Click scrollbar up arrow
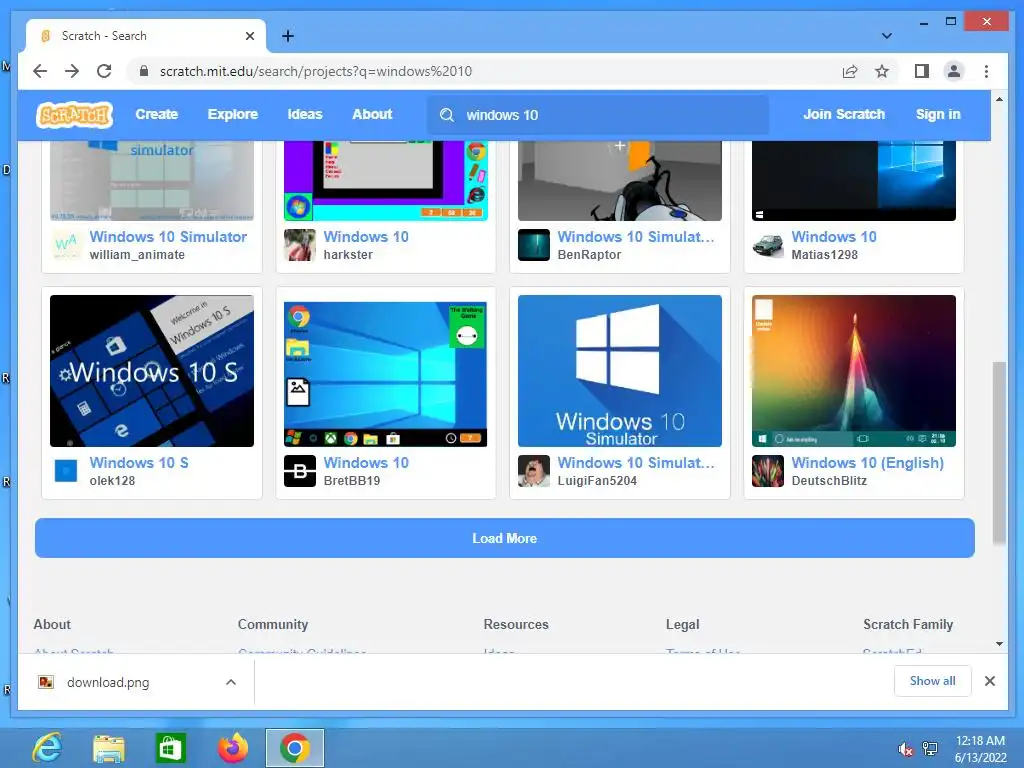 pos(999,99)
